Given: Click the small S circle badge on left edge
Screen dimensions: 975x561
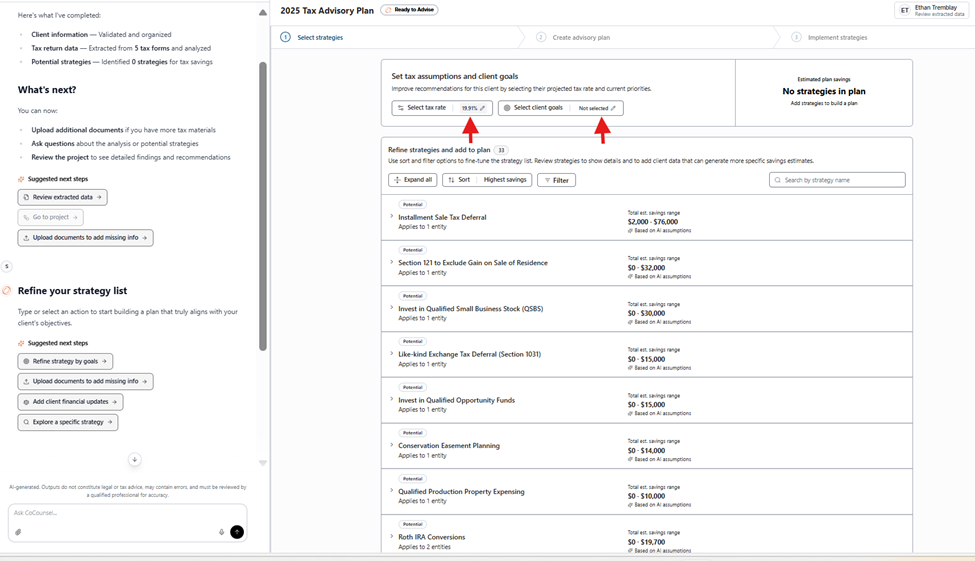Looking at the screenshot, I should (6, 266).
